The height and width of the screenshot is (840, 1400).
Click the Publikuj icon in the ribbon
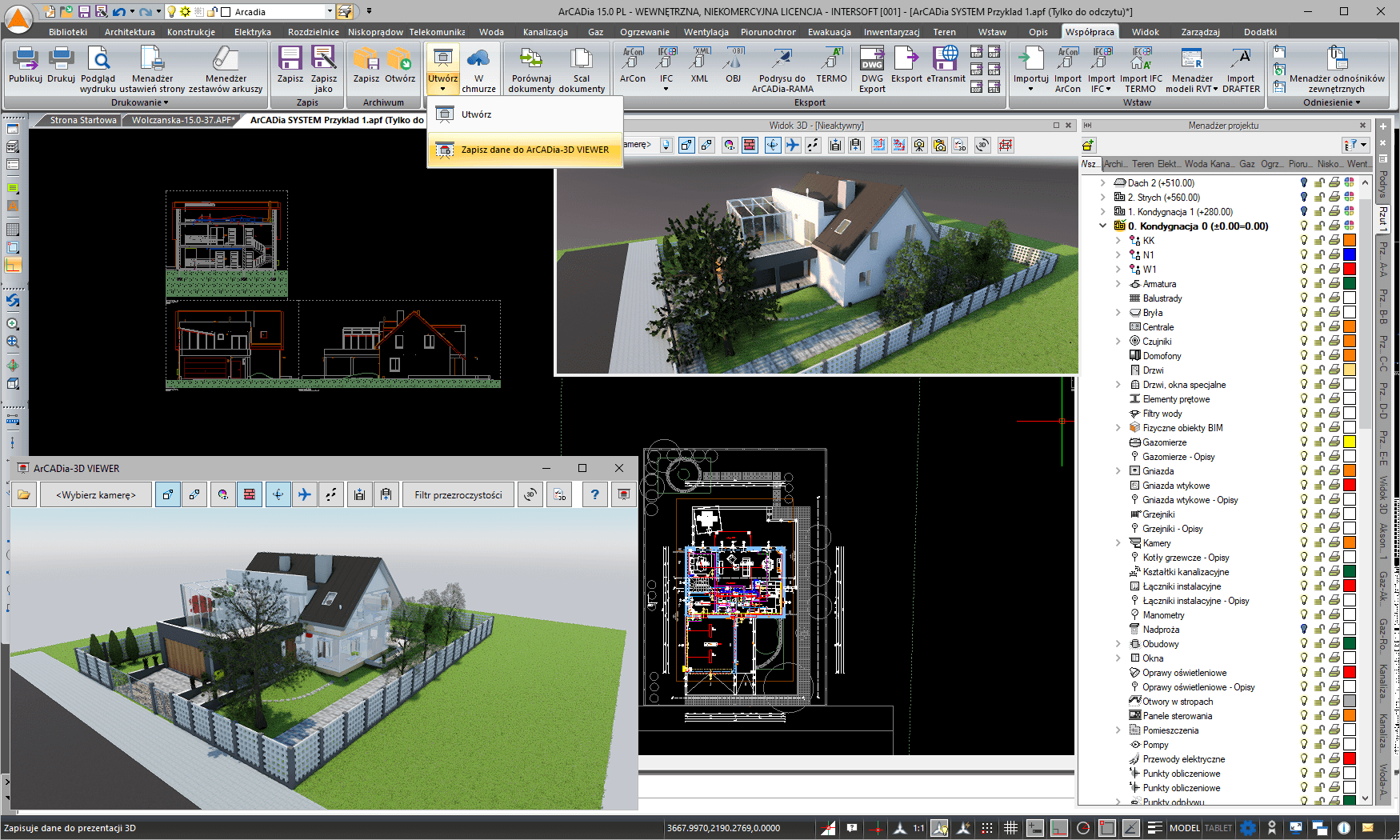(26, 59)
